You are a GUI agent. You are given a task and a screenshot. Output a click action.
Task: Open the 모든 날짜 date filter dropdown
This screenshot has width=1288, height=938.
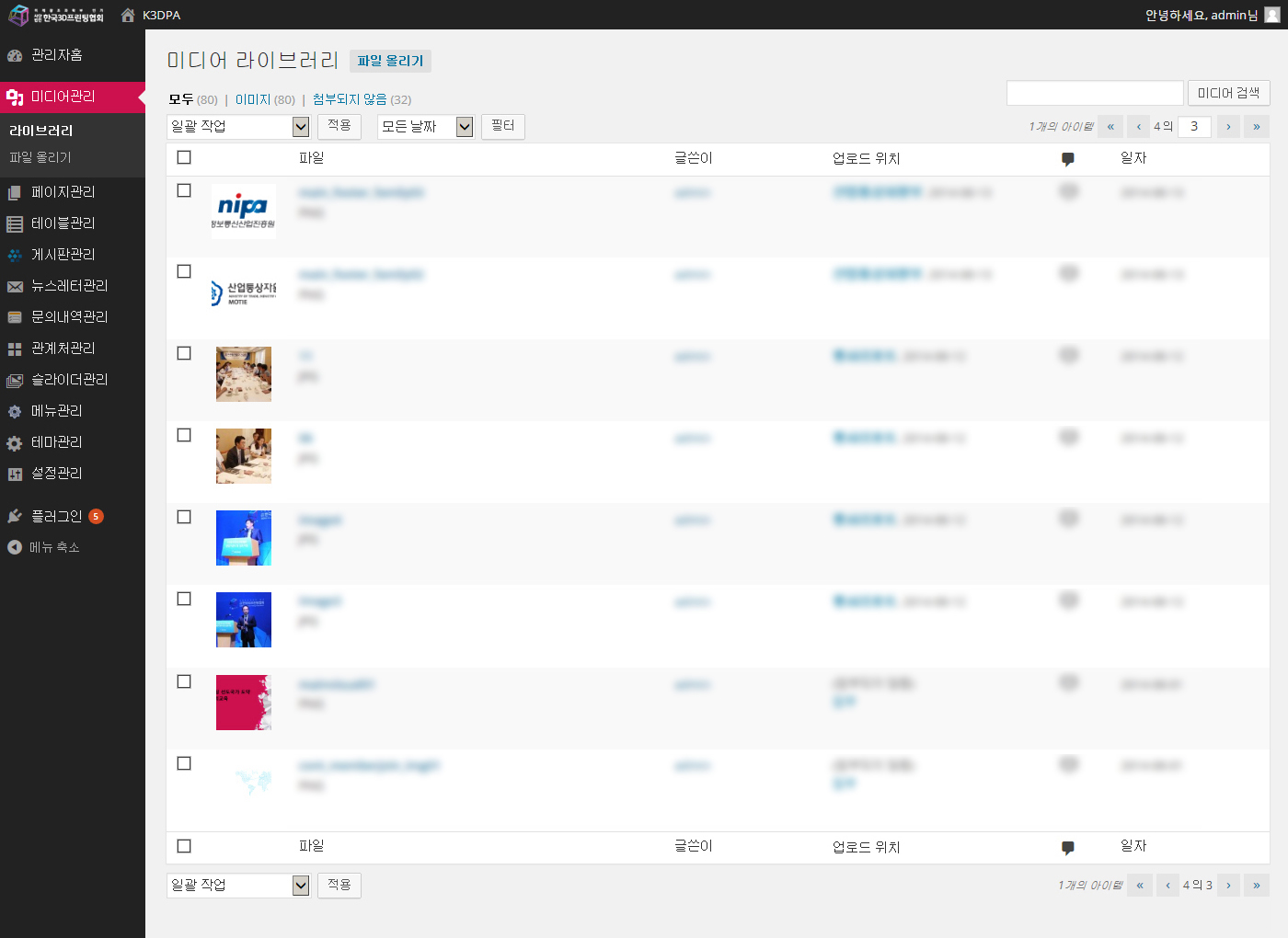[426, 127]
